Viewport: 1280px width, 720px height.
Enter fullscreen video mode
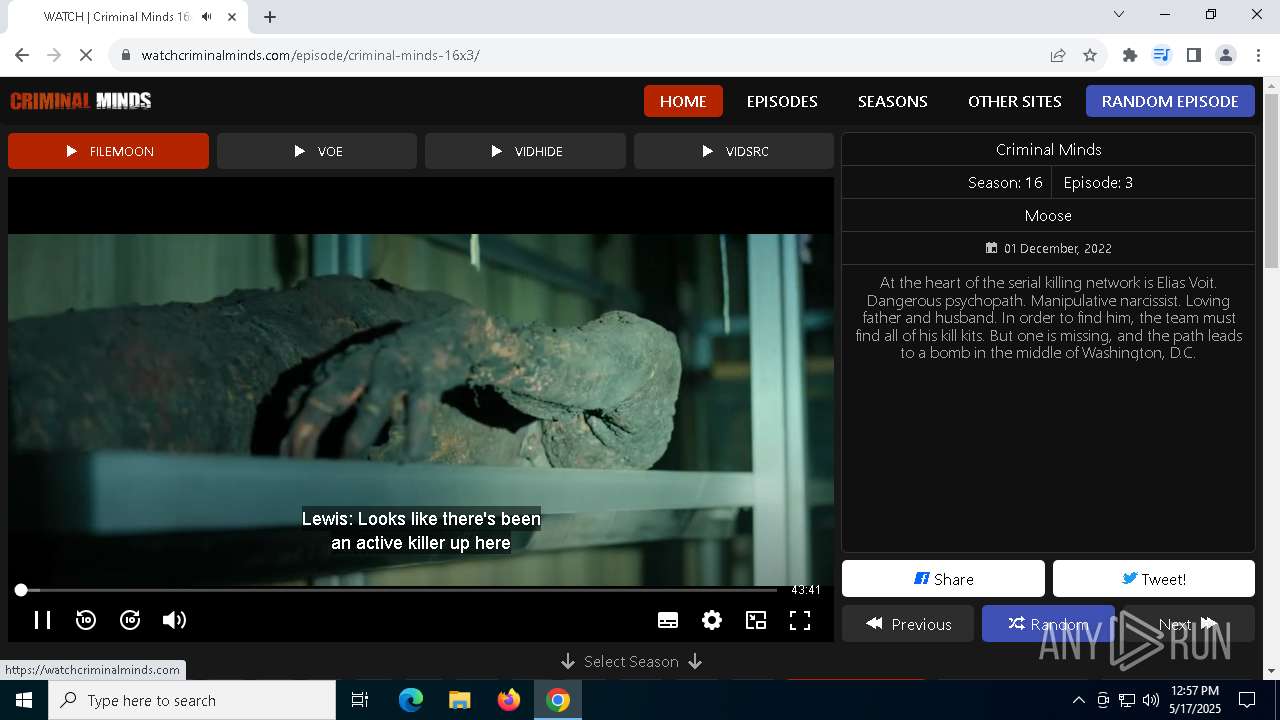[800, 620]
